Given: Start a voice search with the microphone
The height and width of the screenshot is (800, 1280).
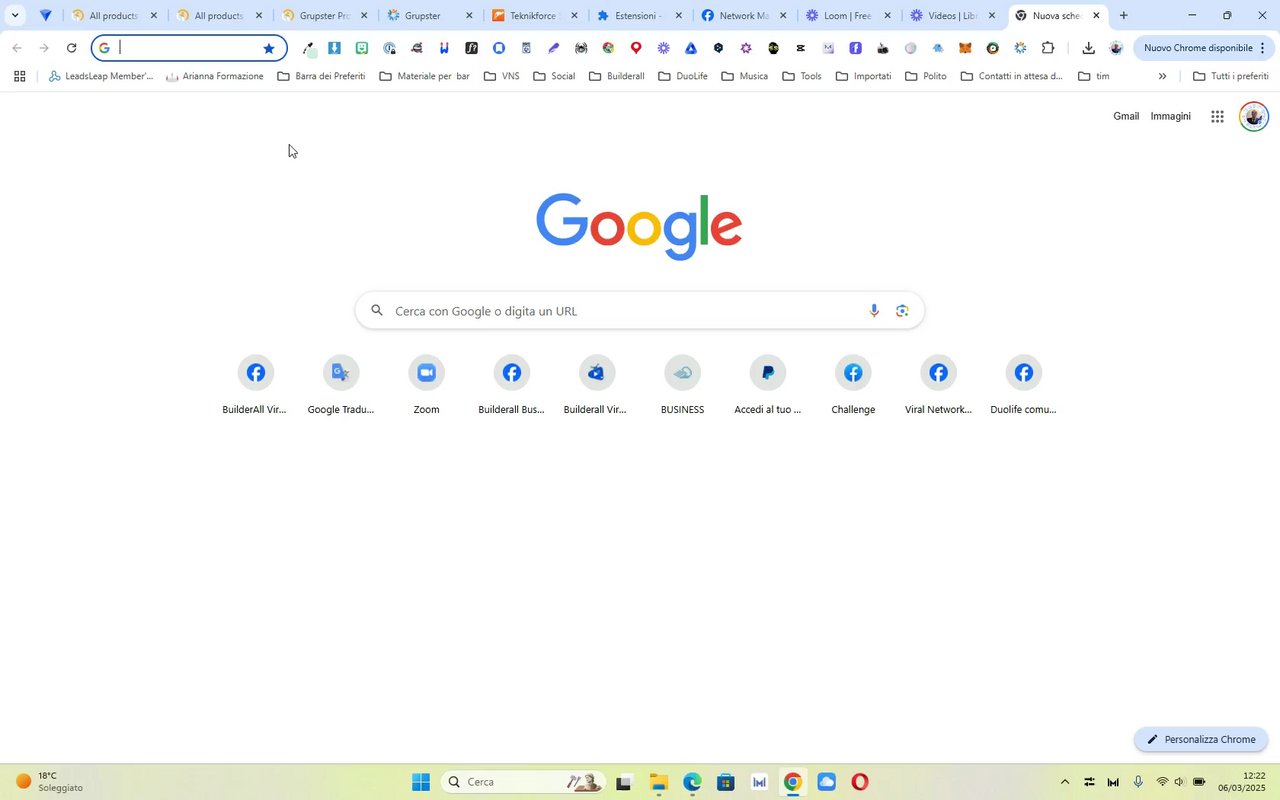Looking at the screenshot, I should [874, 311].
